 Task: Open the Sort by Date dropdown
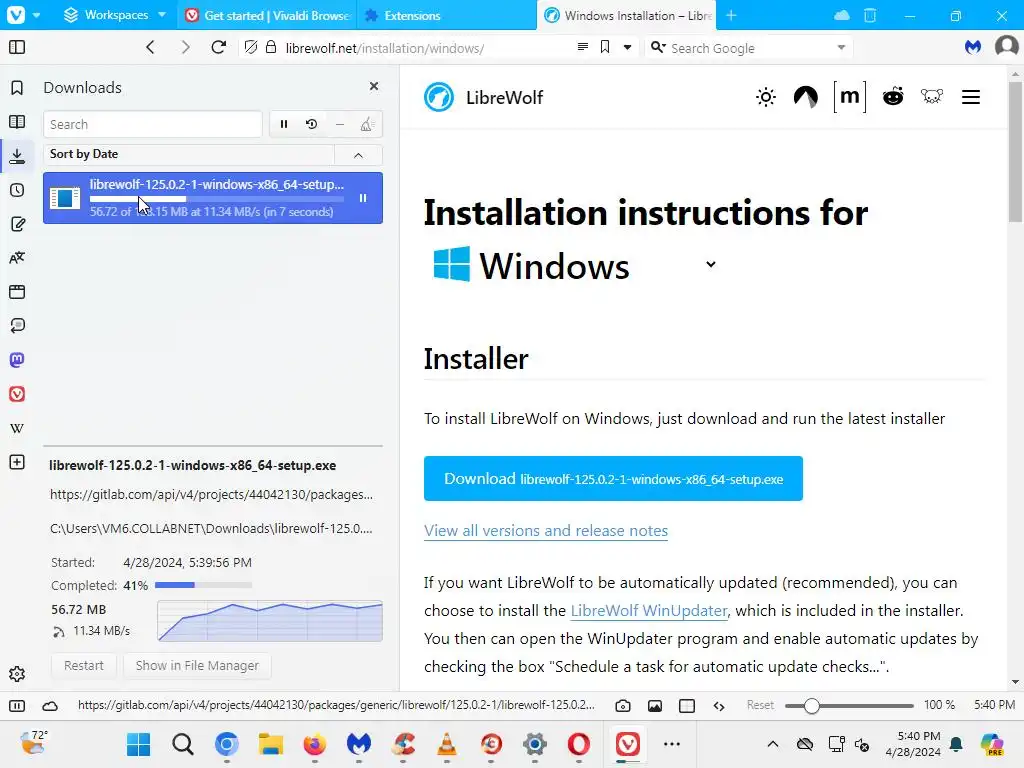(x=189, y=154)
